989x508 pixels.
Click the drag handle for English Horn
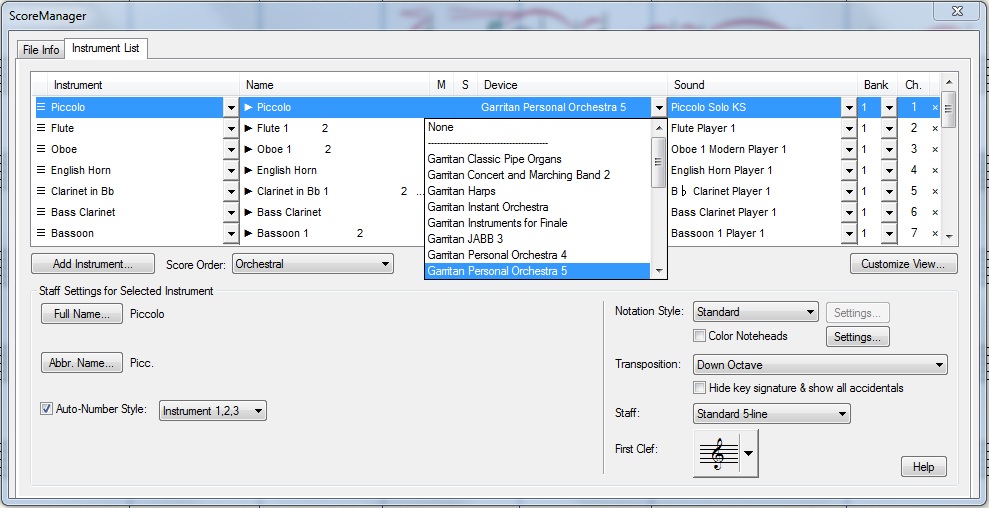pos(41,170)
